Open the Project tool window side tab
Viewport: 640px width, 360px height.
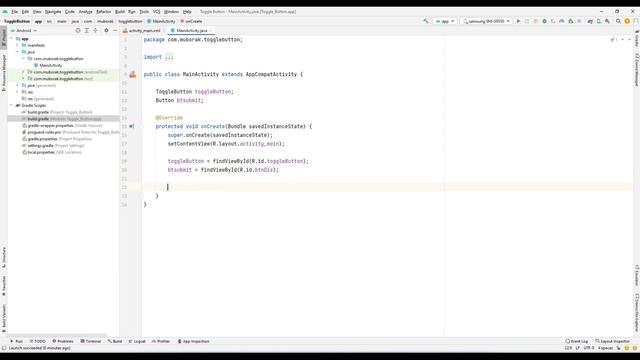click(4, 37)
